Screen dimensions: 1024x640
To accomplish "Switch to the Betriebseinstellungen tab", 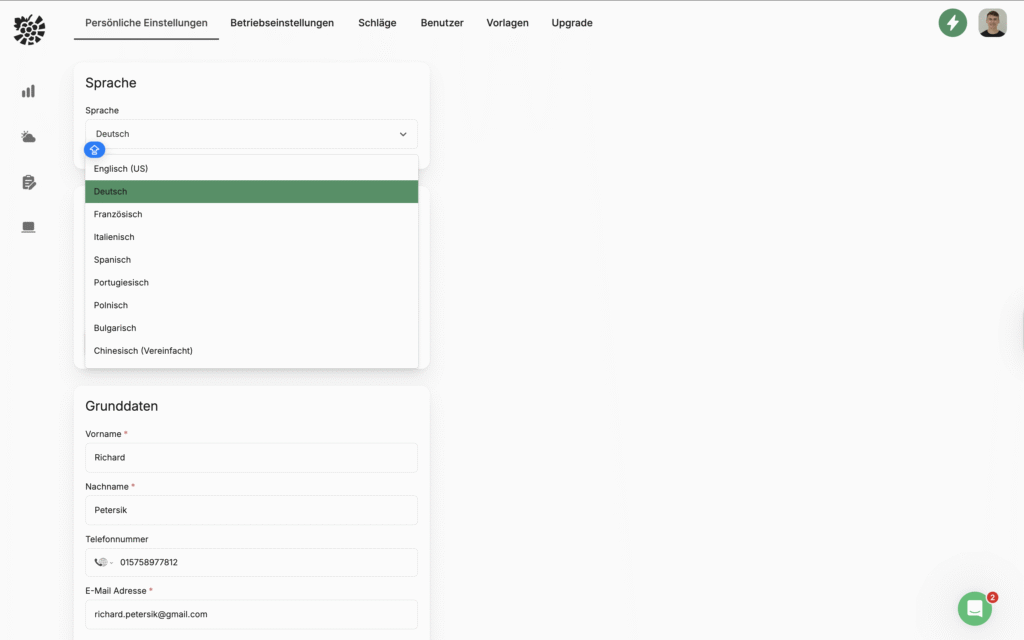I will (282, 23).
